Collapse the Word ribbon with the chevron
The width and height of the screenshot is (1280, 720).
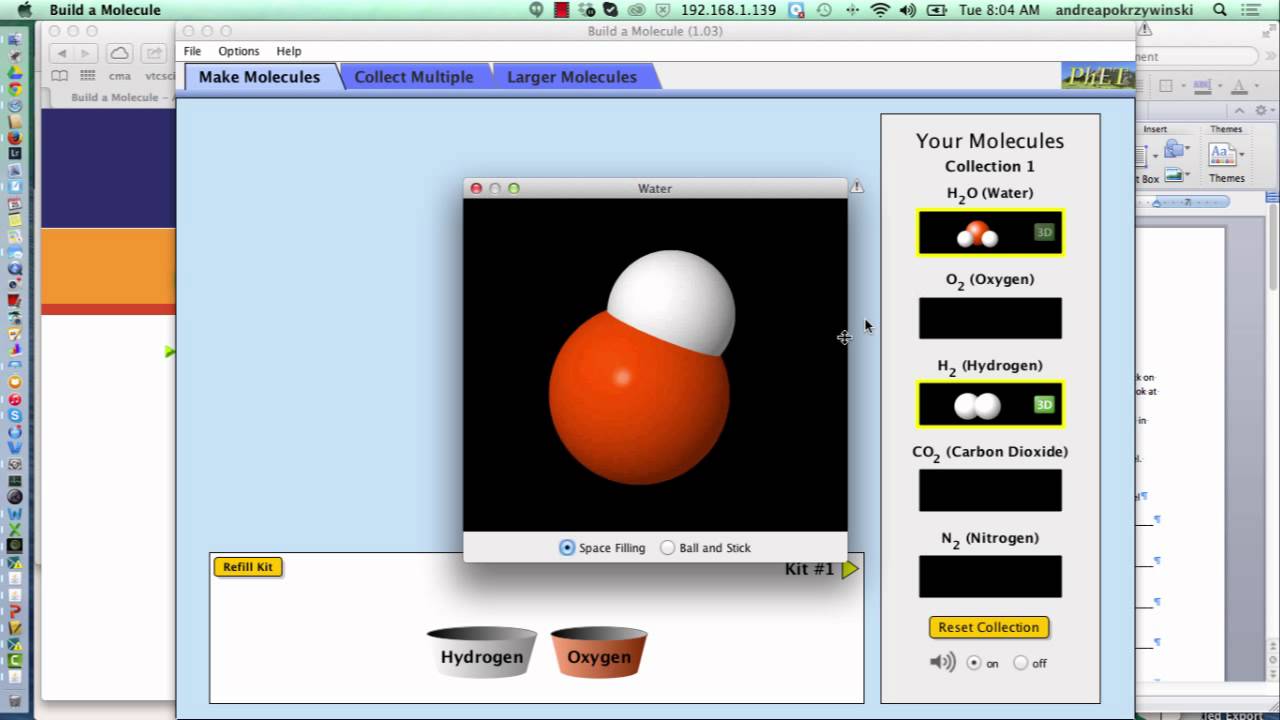pyautogui.click(x=1240, y=111)
